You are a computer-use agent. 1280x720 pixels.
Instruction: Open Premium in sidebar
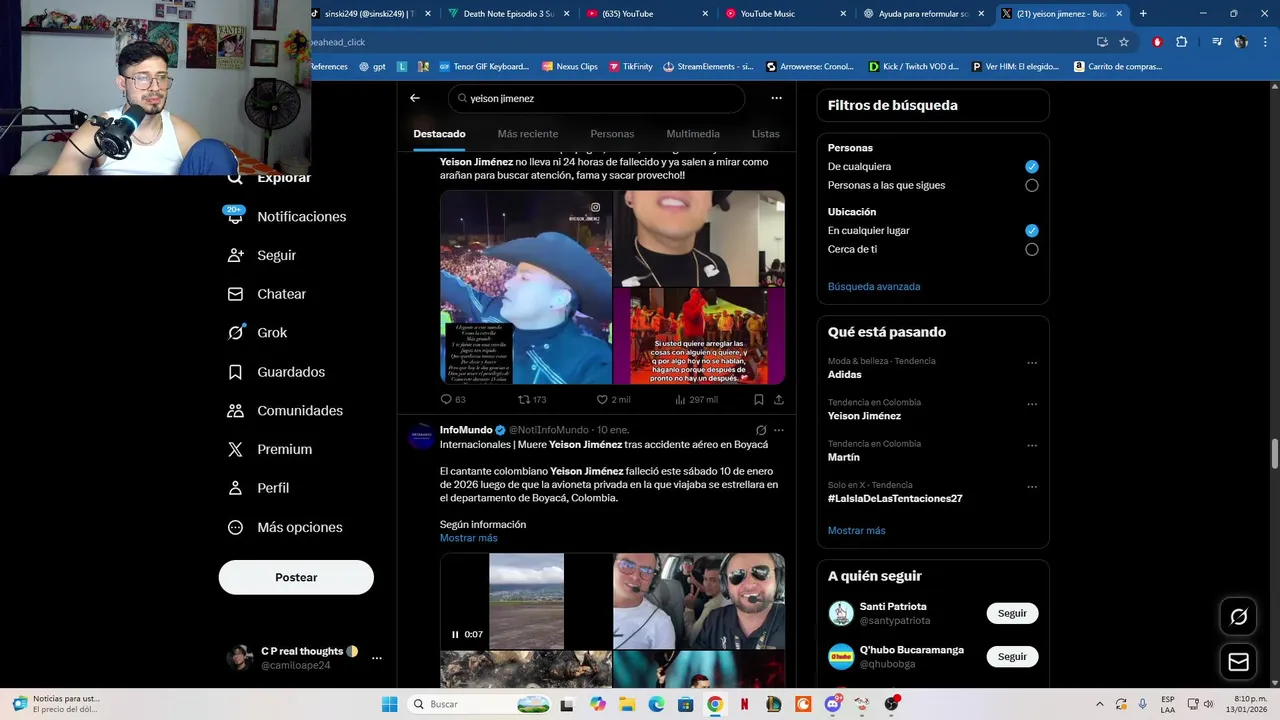270,450
